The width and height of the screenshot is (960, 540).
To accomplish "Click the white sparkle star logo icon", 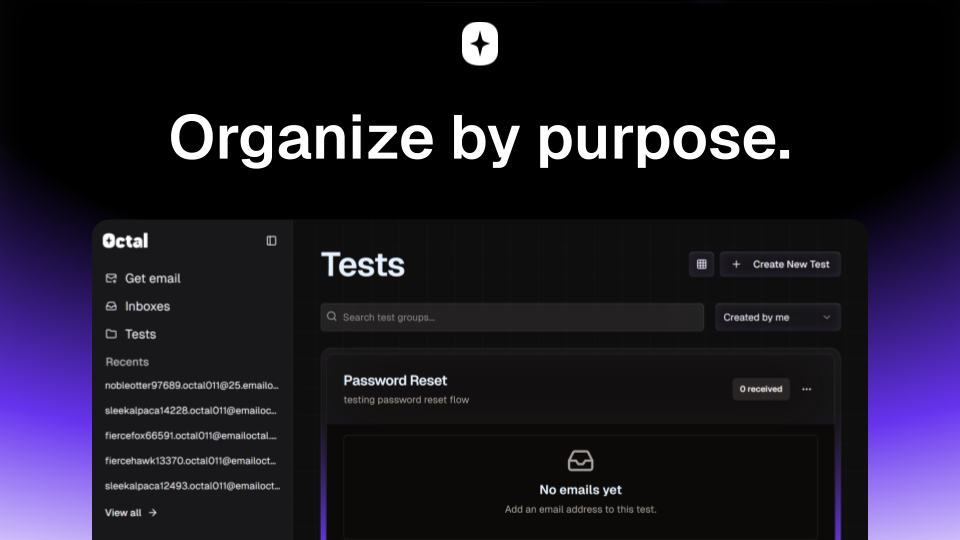I will (480, 43).
